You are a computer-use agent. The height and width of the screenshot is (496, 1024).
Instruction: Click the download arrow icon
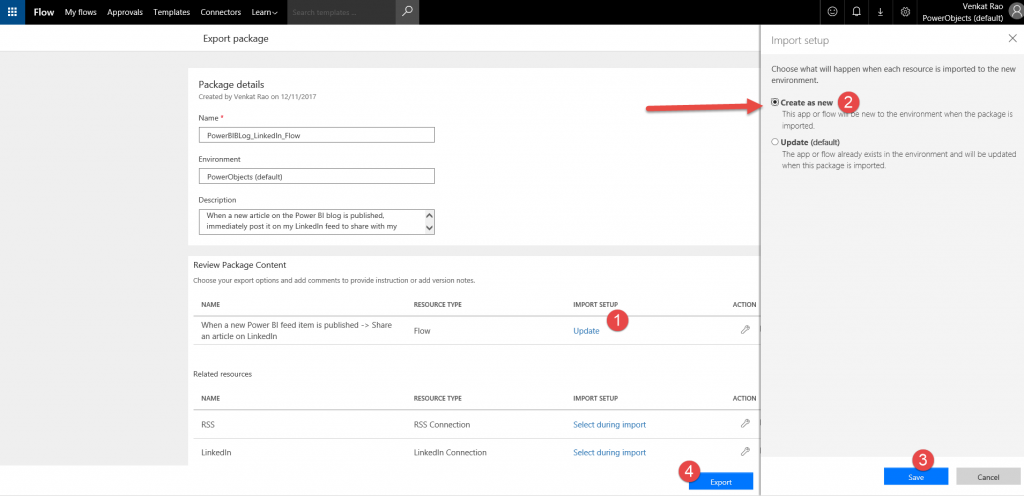click(x=880, y=12)
